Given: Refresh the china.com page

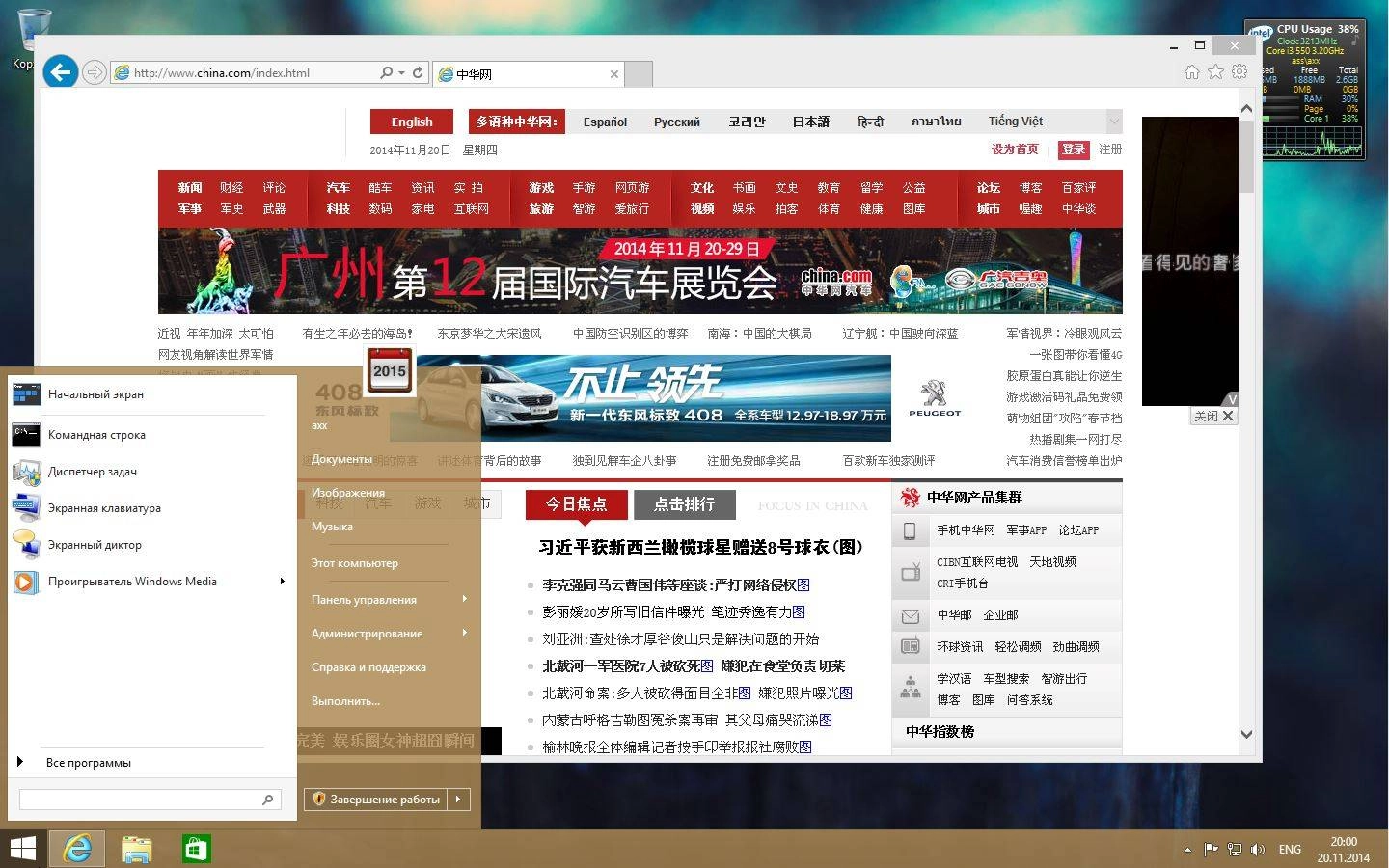Looking at the screenshot, I should point(418,72).
